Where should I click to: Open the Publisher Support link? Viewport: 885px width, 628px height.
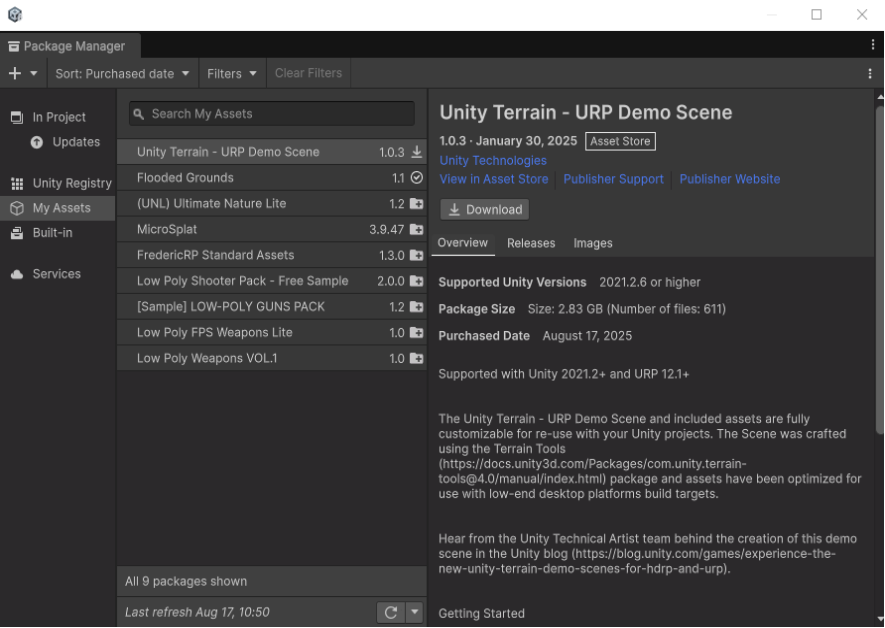(614, 179)
